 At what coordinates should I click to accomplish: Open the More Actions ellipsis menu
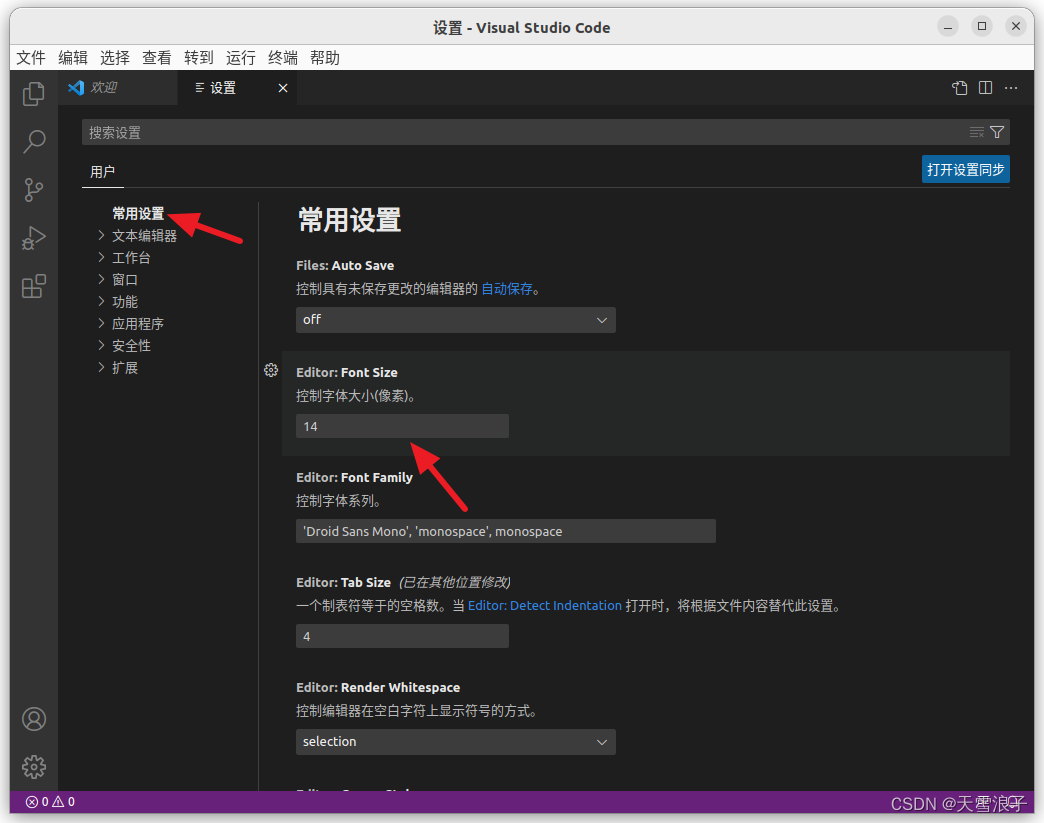(1011, 88)
